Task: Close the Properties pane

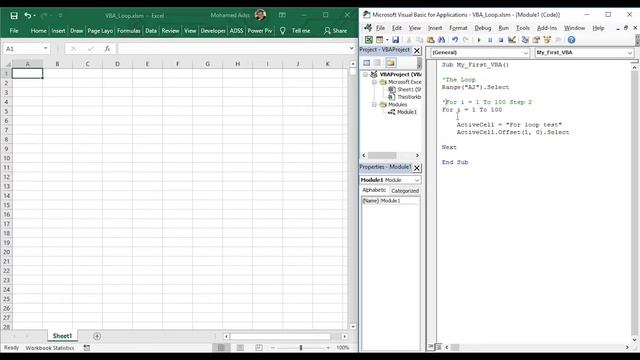Action: pyautogui.click(x=417, y=168)
